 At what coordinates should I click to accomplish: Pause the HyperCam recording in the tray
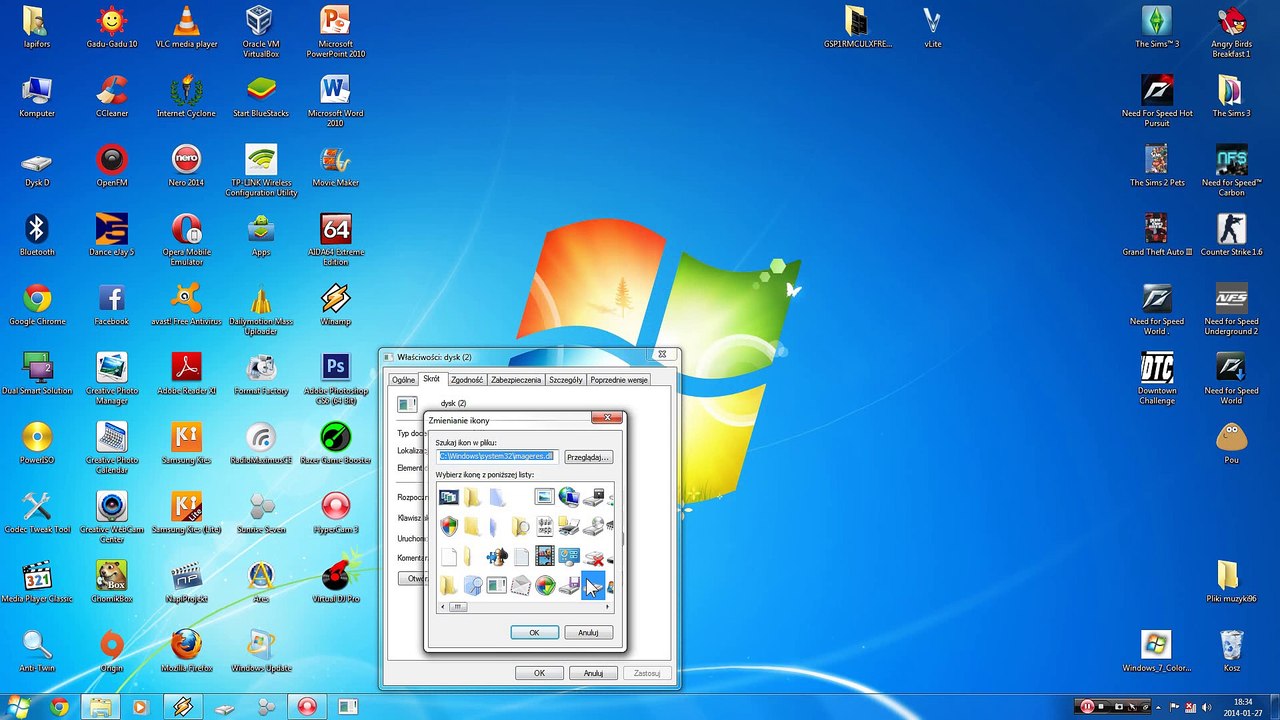pos(1087,707)
